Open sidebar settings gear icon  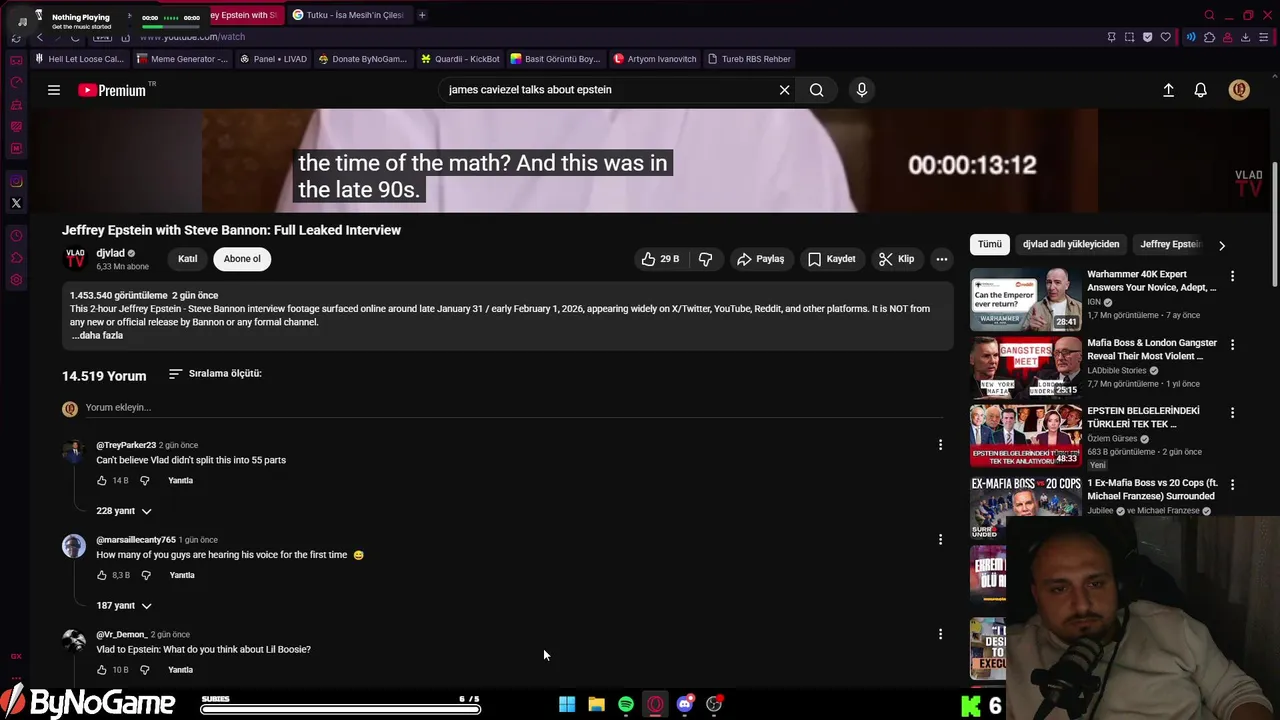pos(16,280)
